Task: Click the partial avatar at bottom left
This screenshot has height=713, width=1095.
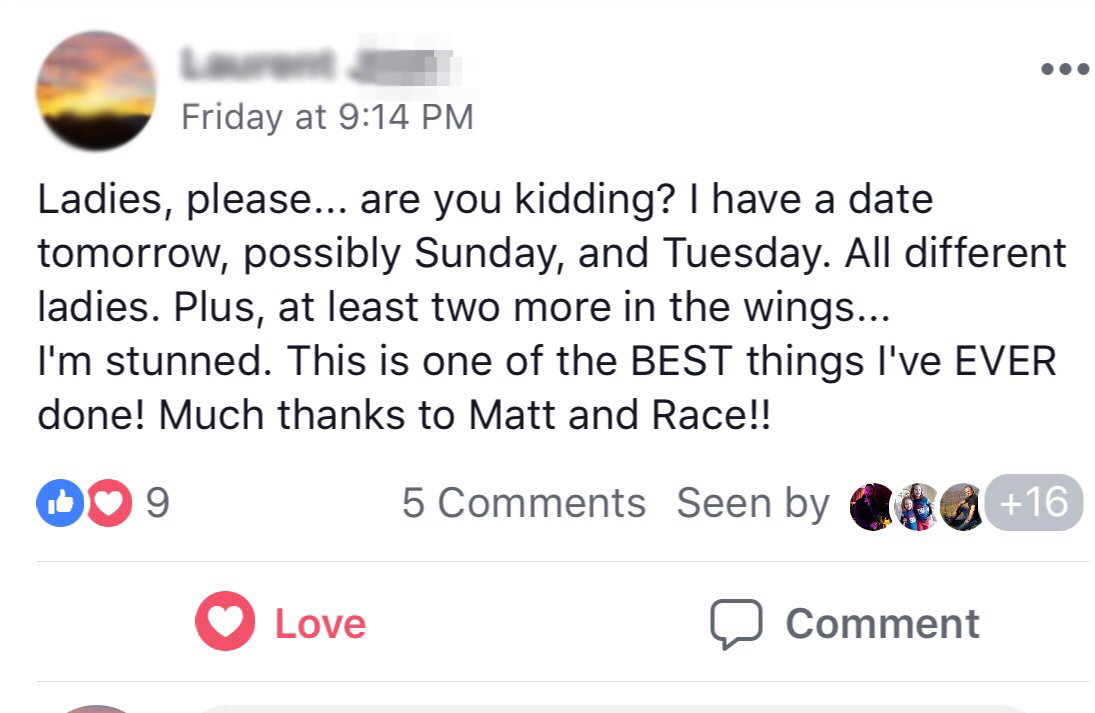Action: [x=96, y=708]
